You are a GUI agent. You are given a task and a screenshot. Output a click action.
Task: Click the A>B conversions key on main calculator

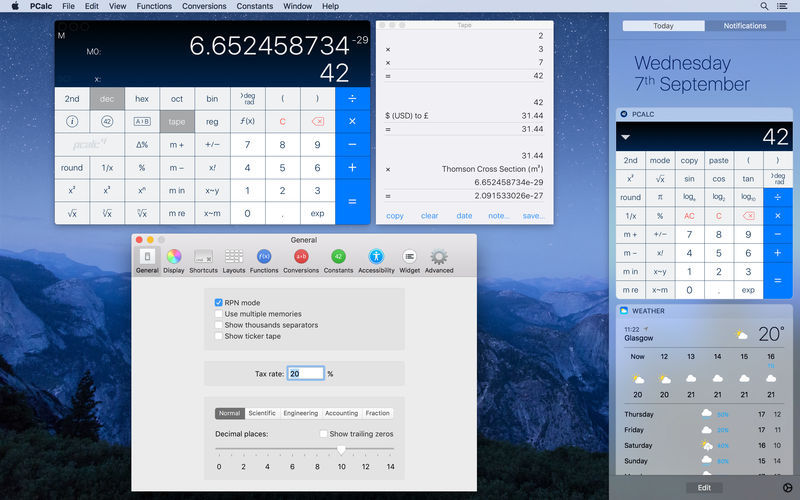142,121
